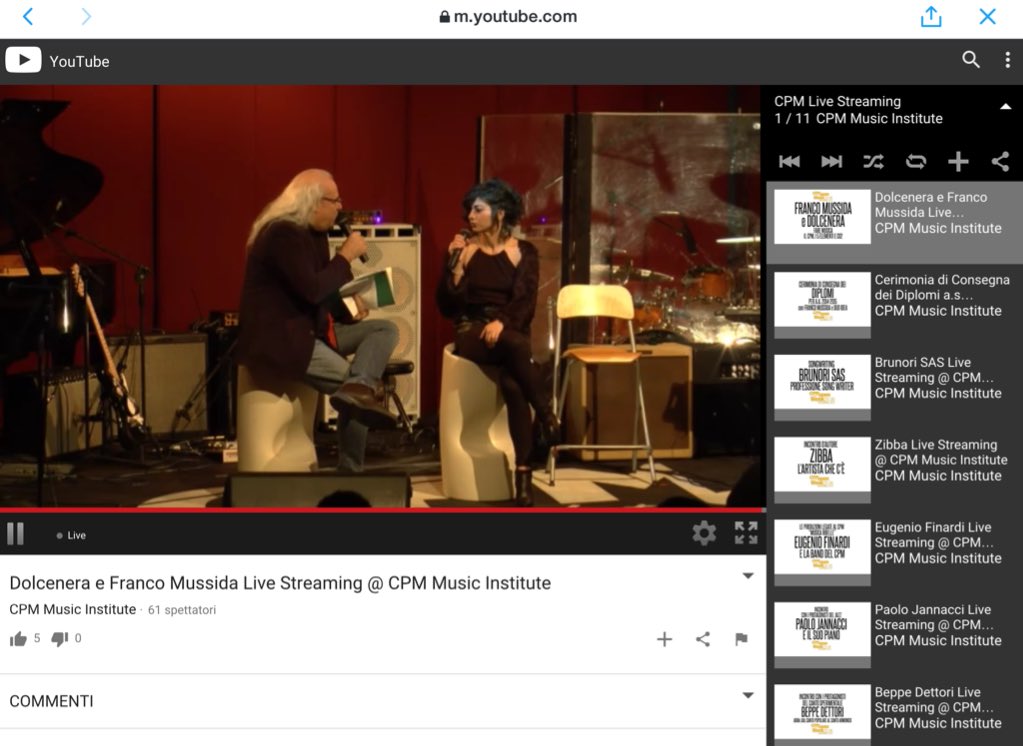This screenshot has height=746, width=1023.
Task: Toggle playlist repeat loop
Action: coord(916,161)
